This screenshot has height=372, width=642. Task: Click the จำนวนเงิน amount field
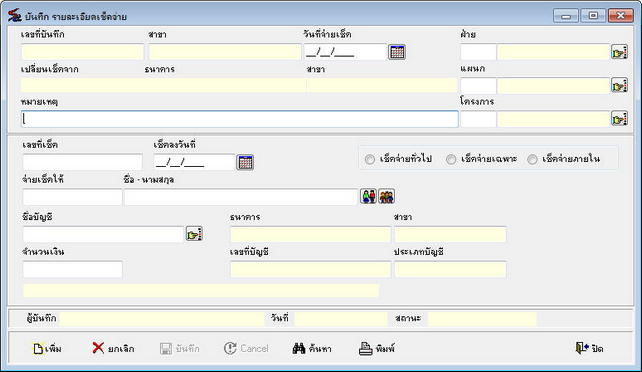[72, 269]
